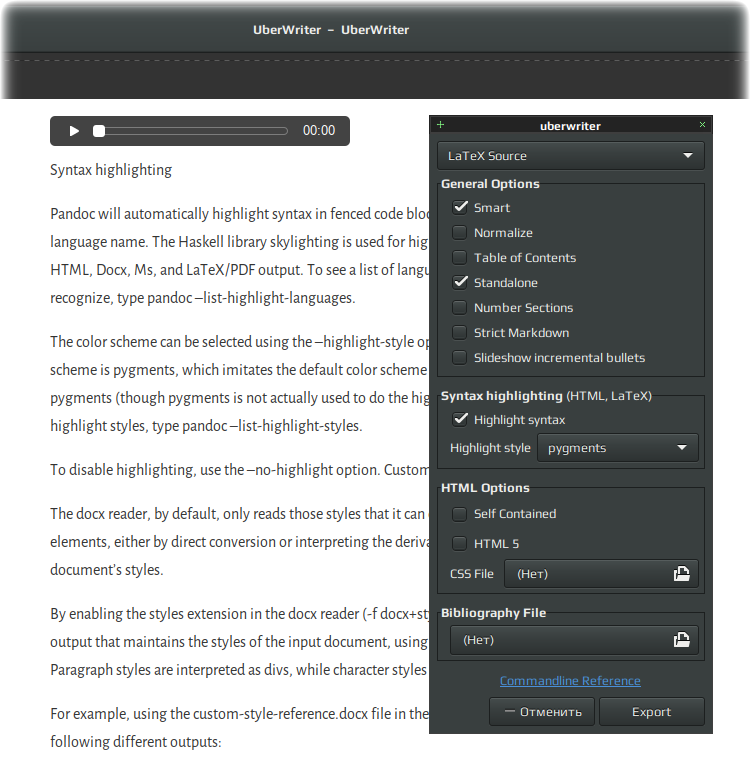This screenshot has height=763, width=750.
Task: Open the CSS File chooser
Action: click(x=601, y=574)
